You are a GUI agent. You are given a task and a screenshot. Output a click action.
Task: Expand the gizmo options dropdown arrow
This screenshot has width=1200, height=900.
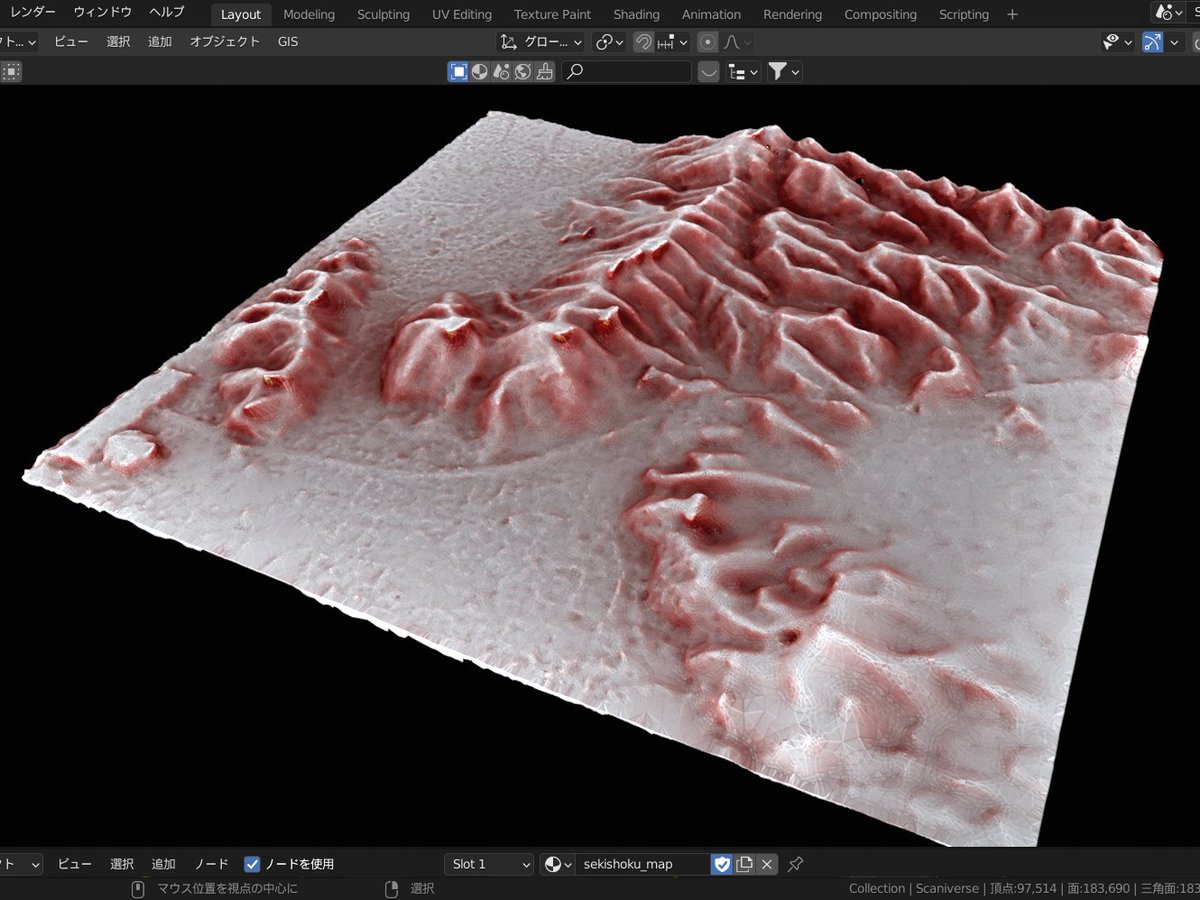point(1173,42)
